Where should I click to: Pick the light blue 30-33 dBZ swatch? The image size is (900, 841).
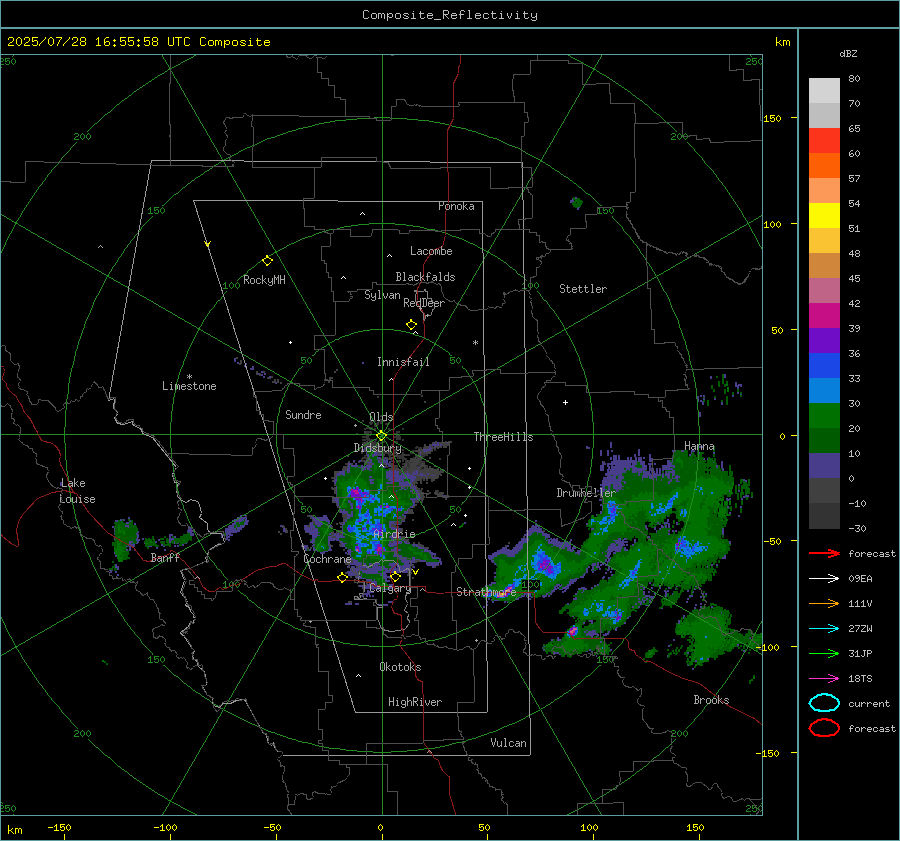[x=824, y=390]
